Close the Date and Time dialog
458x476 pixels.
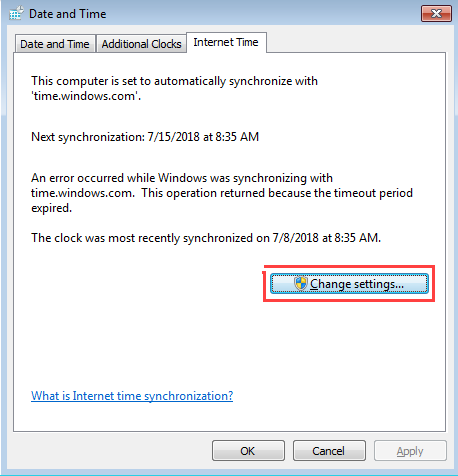[436, 14]
